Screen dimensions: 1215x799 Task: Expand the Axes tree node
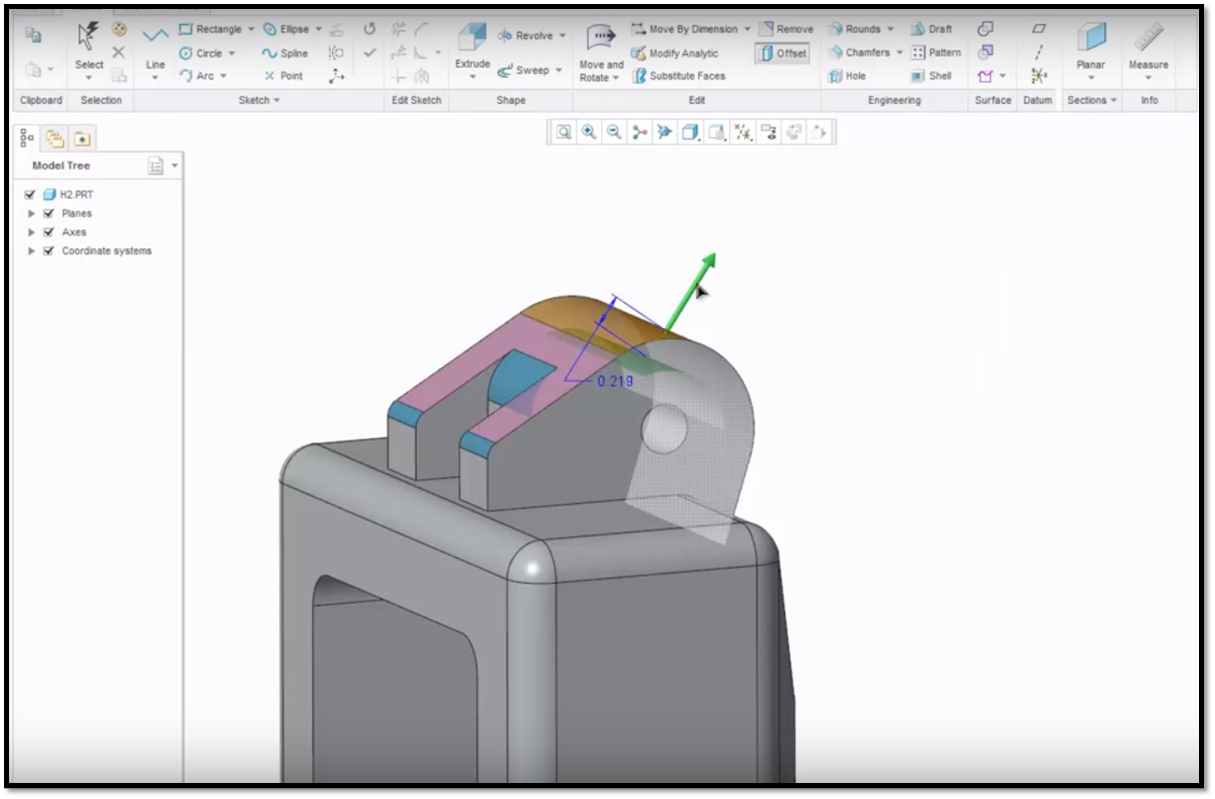pos(32,232)
